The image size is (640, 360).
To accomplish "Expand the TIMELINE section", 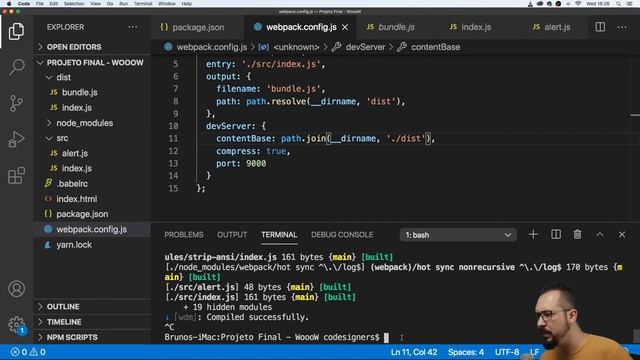I will tap(92, 322).
